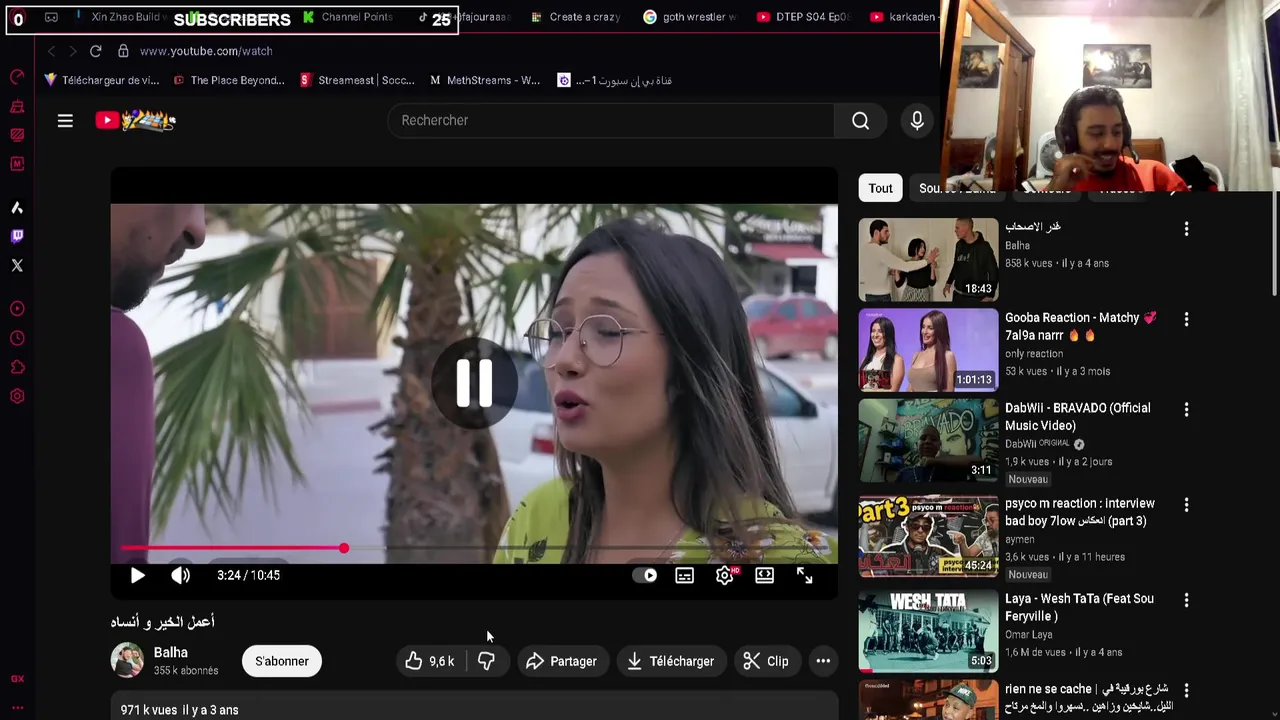Open sidebar three-dot setup menu
Image resolution: width=1280 pixels, height=720 pixels.
pyautogui.click(x=17, y=707)
